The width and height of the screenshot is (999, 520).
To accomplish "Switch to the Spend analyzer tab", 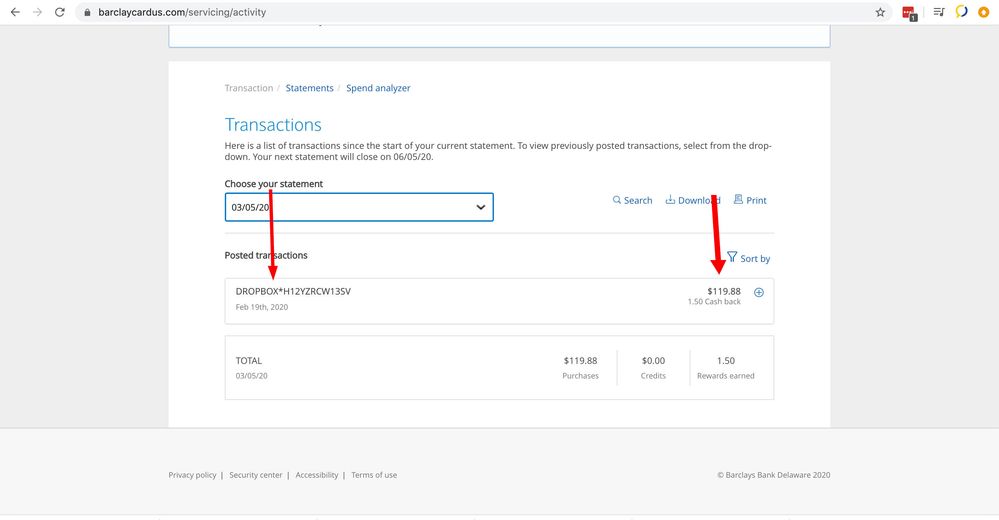I will 378,88.
